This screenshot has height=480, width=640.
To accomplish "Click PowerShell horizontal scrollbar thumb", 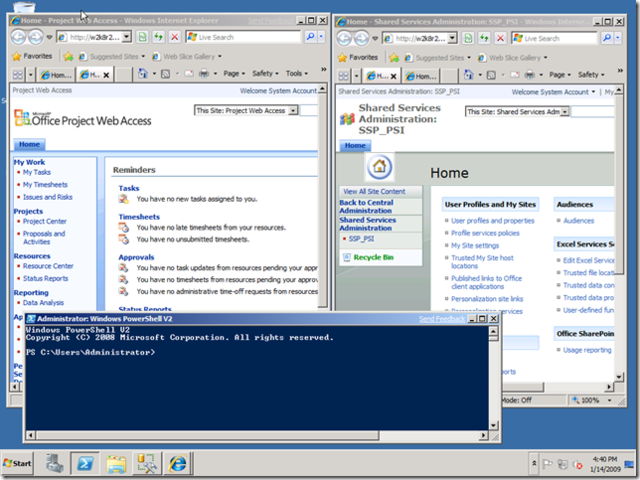I will [207, 436].
